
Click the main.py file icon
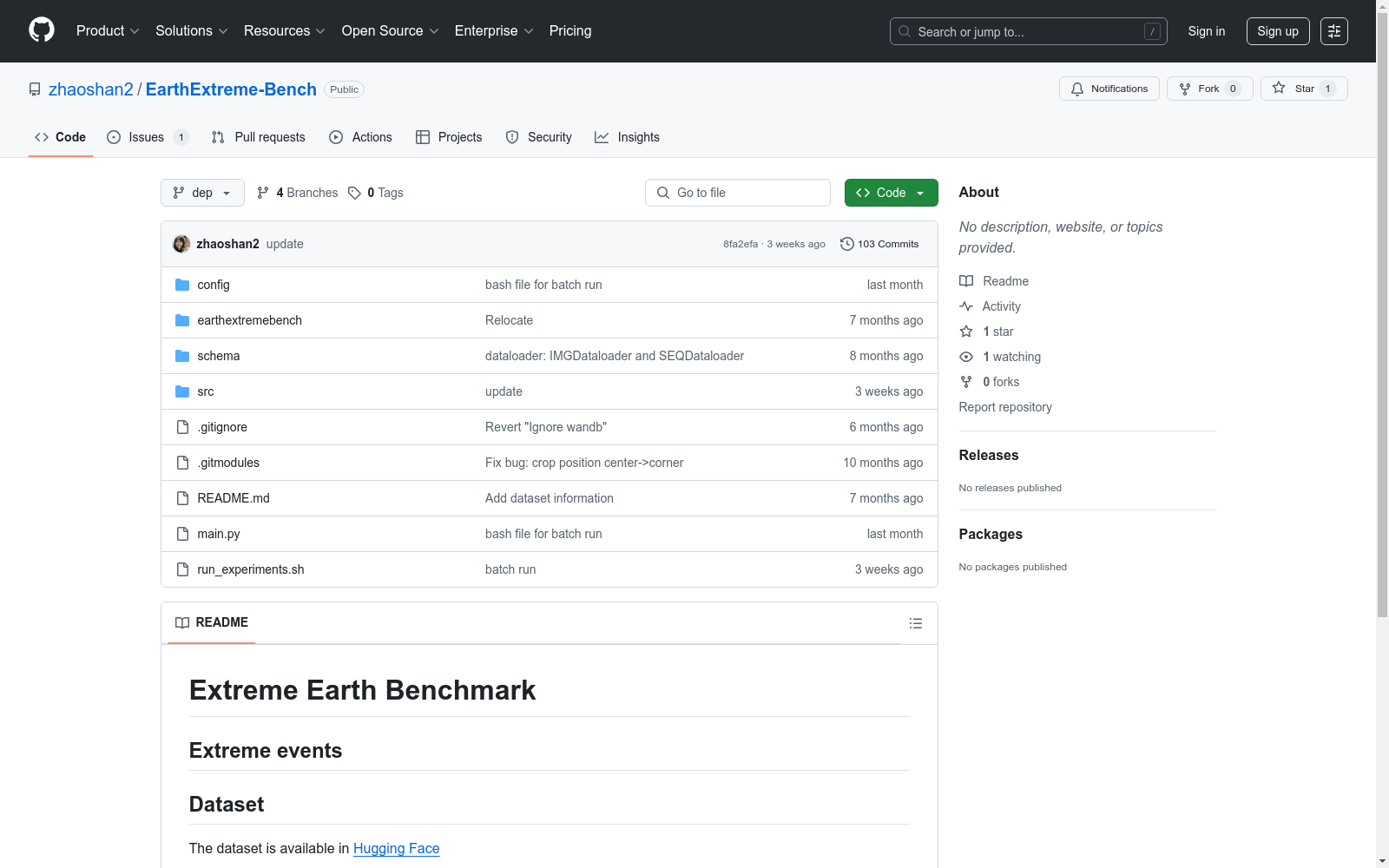pyautogui.click(x=182, y=534)
